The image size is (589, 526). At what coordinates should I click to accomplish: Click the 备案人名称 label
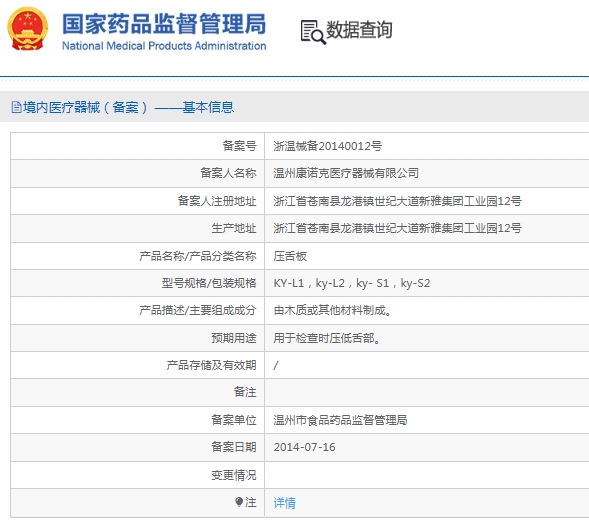tap(228, 173)
